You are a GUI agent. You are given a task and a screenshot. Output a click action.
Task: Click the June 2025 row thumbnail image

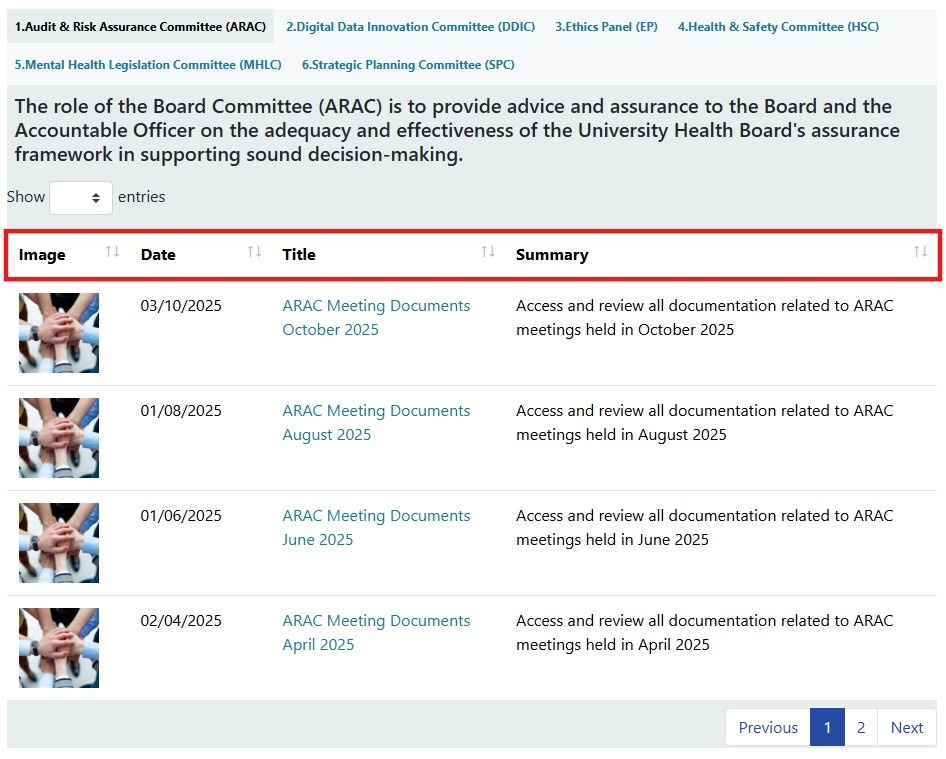[x=59, y=543]
